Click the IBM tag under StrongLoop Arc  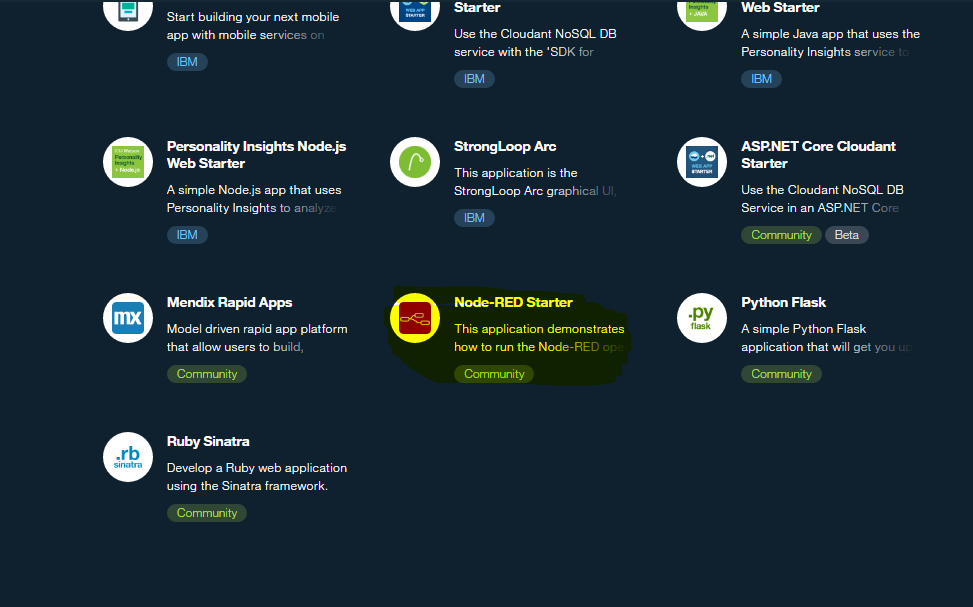pos(474,218)
